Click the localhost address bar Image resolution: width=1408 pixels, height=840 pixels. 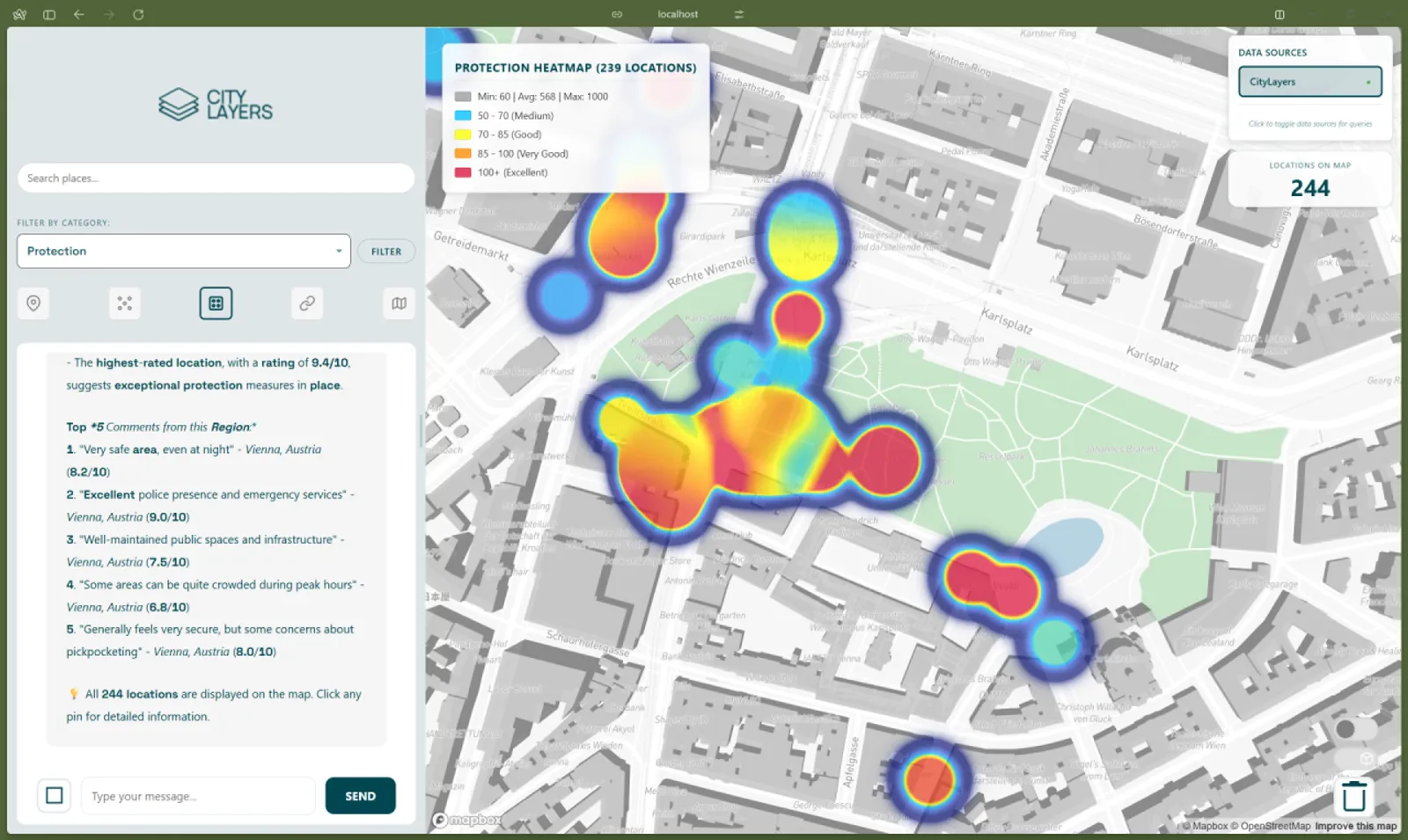tap(678, 14)
